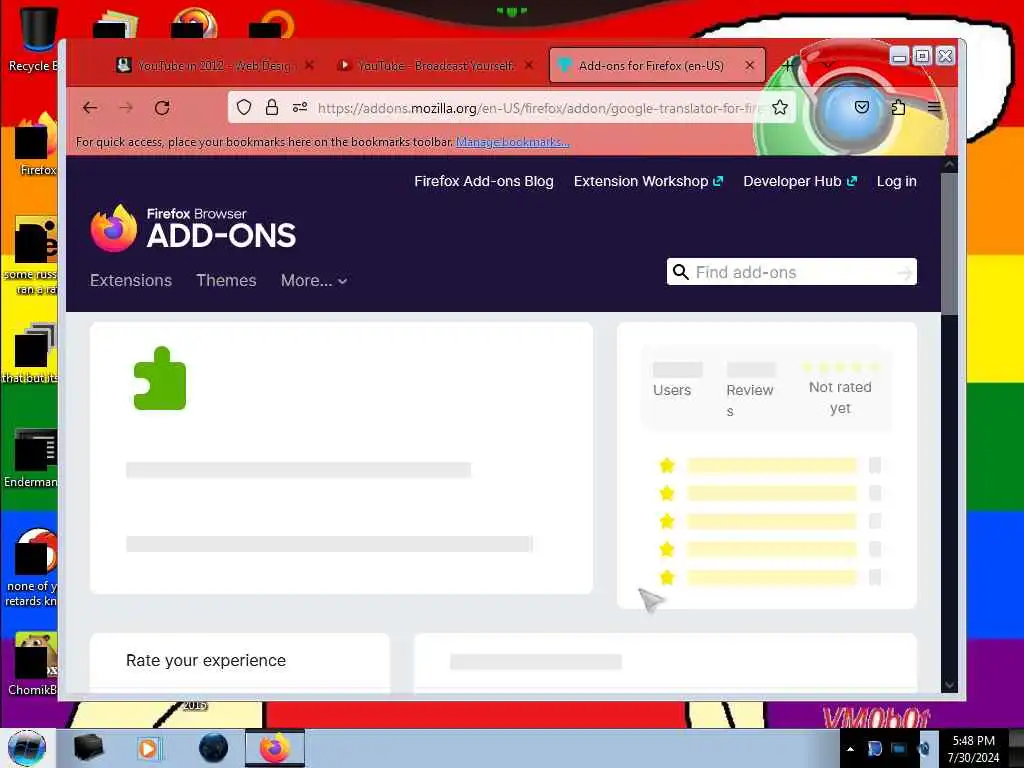Viewport: 1024px width, 768px height.
Task: Click the Find add-ons search field
Action: [792, 272]
